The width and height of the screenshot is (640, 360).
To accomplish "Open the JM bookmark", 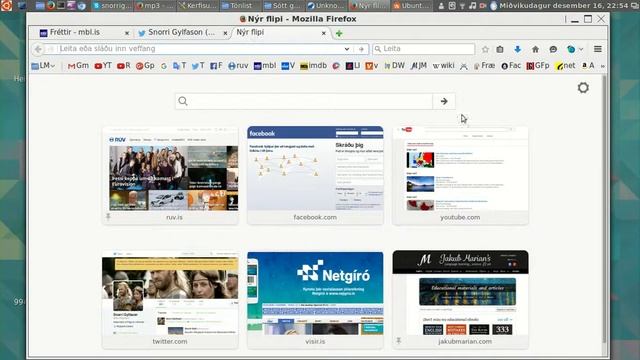I will 418,66.
